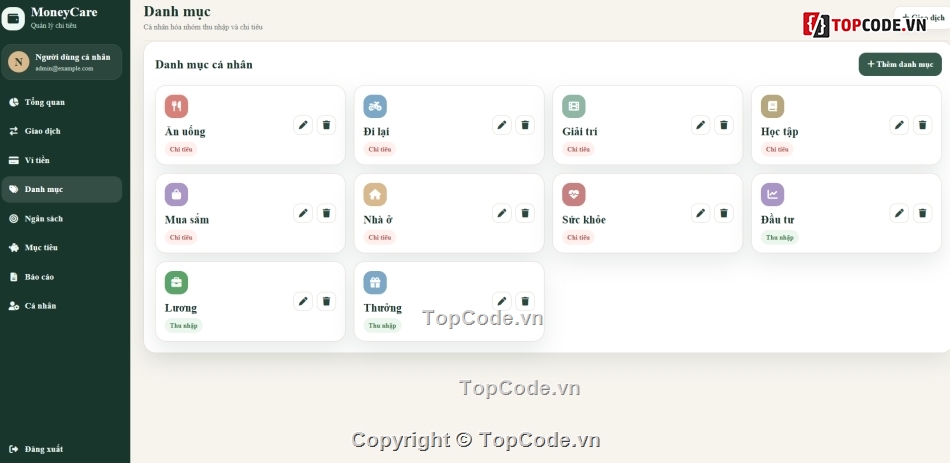Click the pencil icon for Đi lại

point(502,125)
